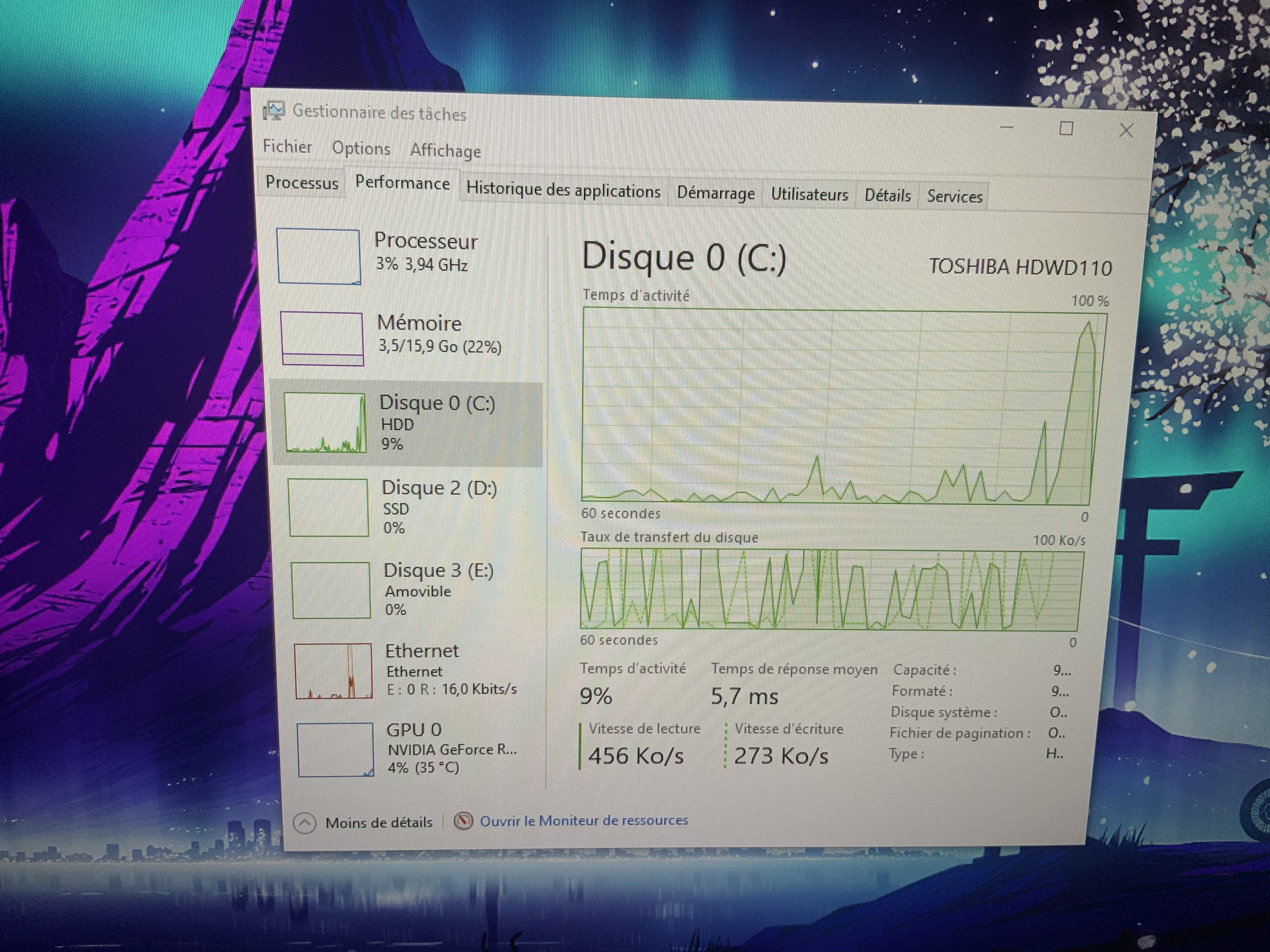Click the GPU 0 mini graph thumbnail

336,750
